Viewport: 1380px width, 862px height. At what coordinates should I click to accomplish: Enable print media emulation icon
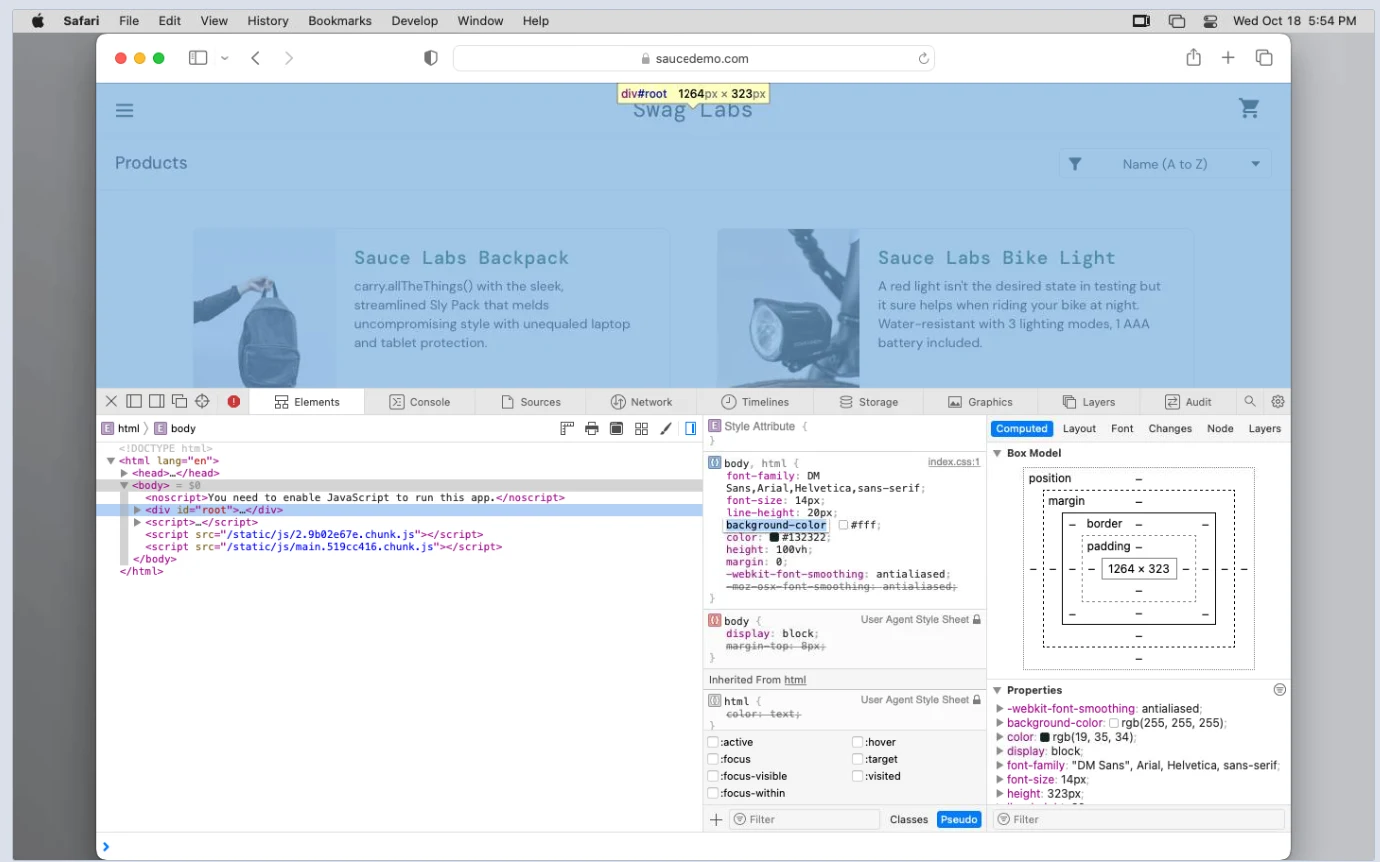click(591, 428)
